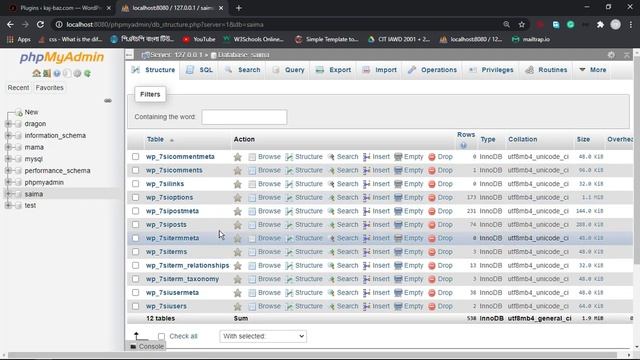The width and height of the screenshot is (640, 360).
Task: Click the vertical page scrollbar
Action: pos(637,159)
